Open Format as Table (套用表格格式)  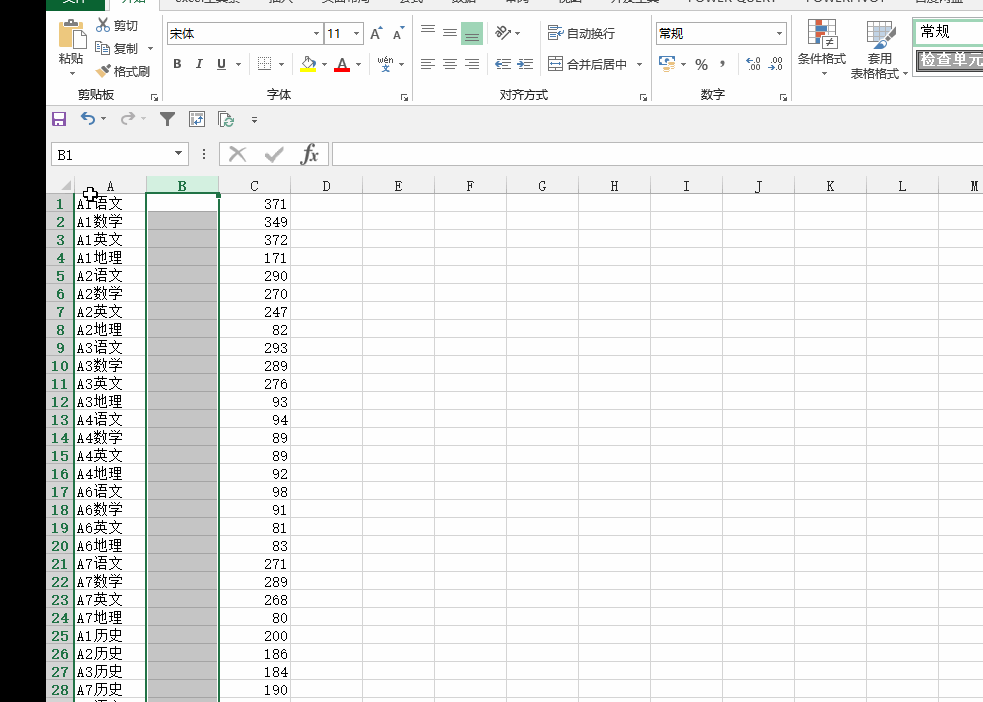[880, 50]
